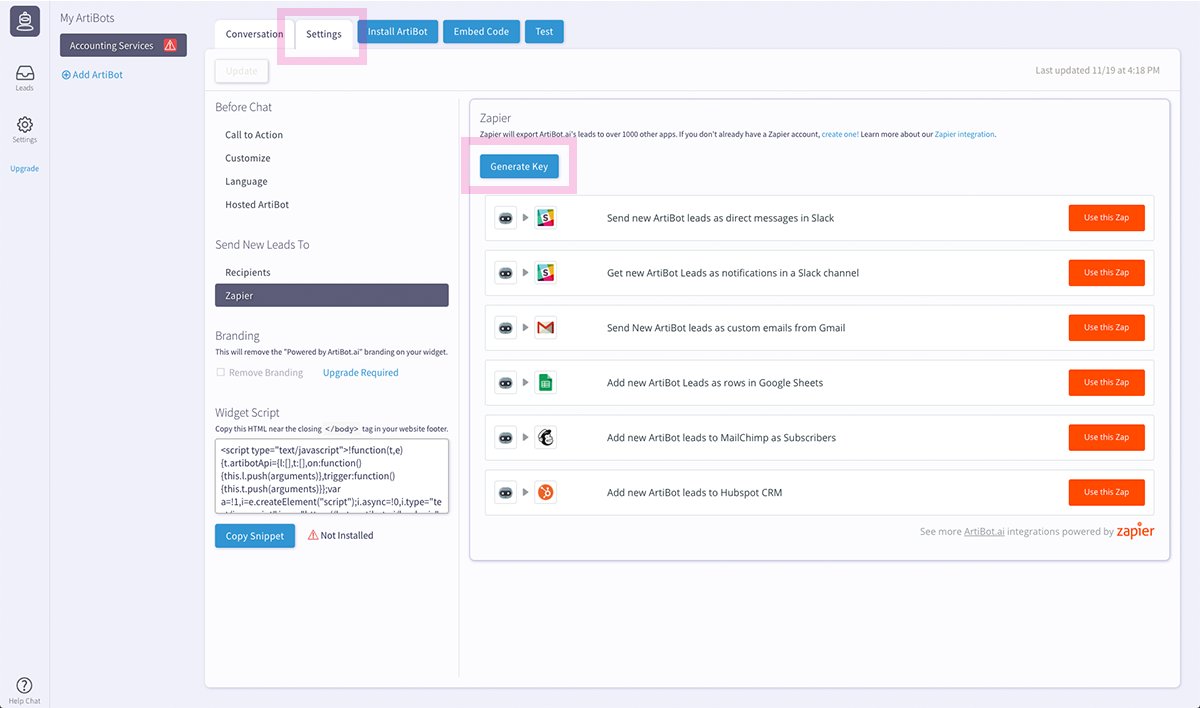The width and height of the screenshot is (1200, 708).
Task: Click the plus icon of Add ArtiBot
Action: [66, 75]
